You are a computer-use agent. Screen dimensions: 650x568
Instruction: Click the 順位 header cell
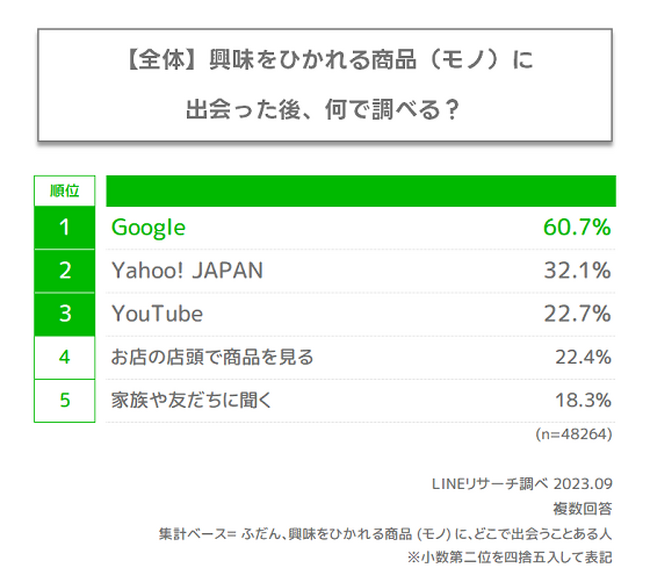click(64, 190)
